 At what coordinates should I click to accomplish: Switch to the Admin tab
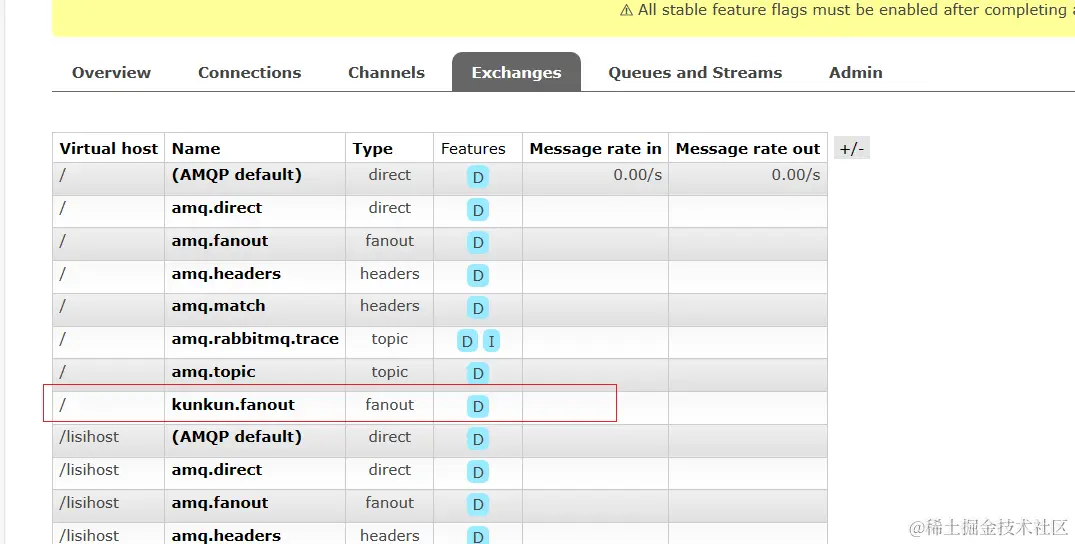tap(856, 73)
